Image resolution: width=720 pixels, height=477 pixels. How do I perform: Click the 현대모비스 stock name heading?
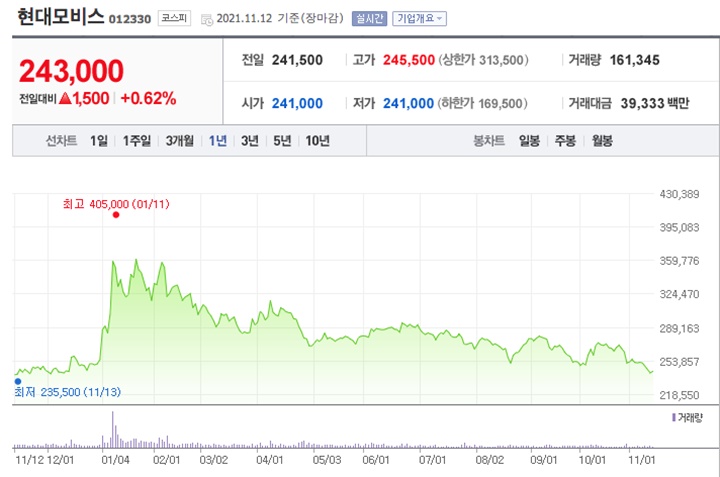point(61,17)
